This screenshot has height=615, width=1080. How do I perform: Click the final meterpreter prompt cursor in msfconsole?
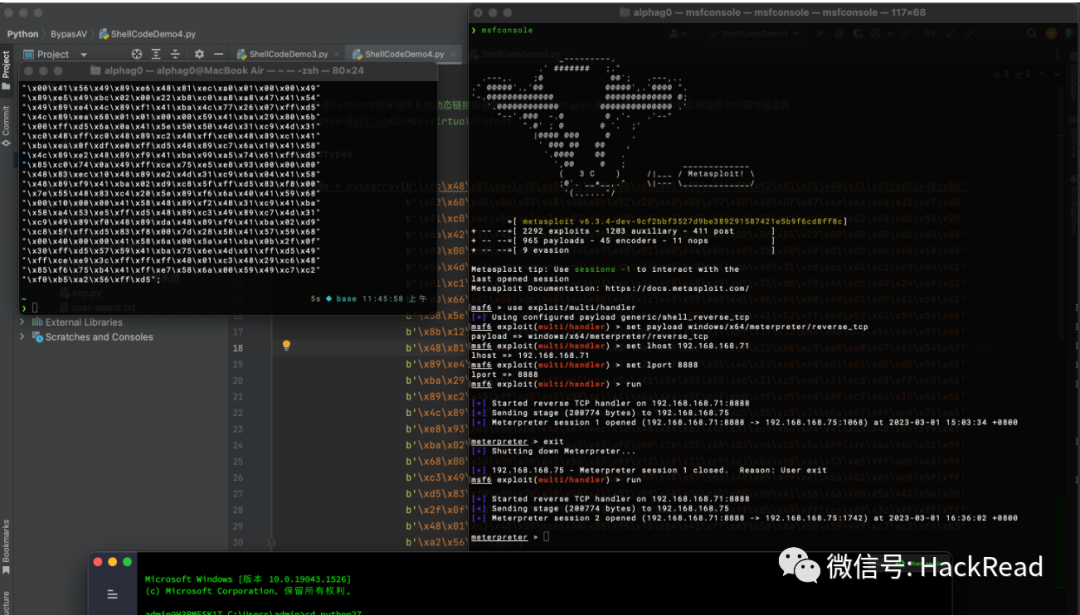coord(546,536)
